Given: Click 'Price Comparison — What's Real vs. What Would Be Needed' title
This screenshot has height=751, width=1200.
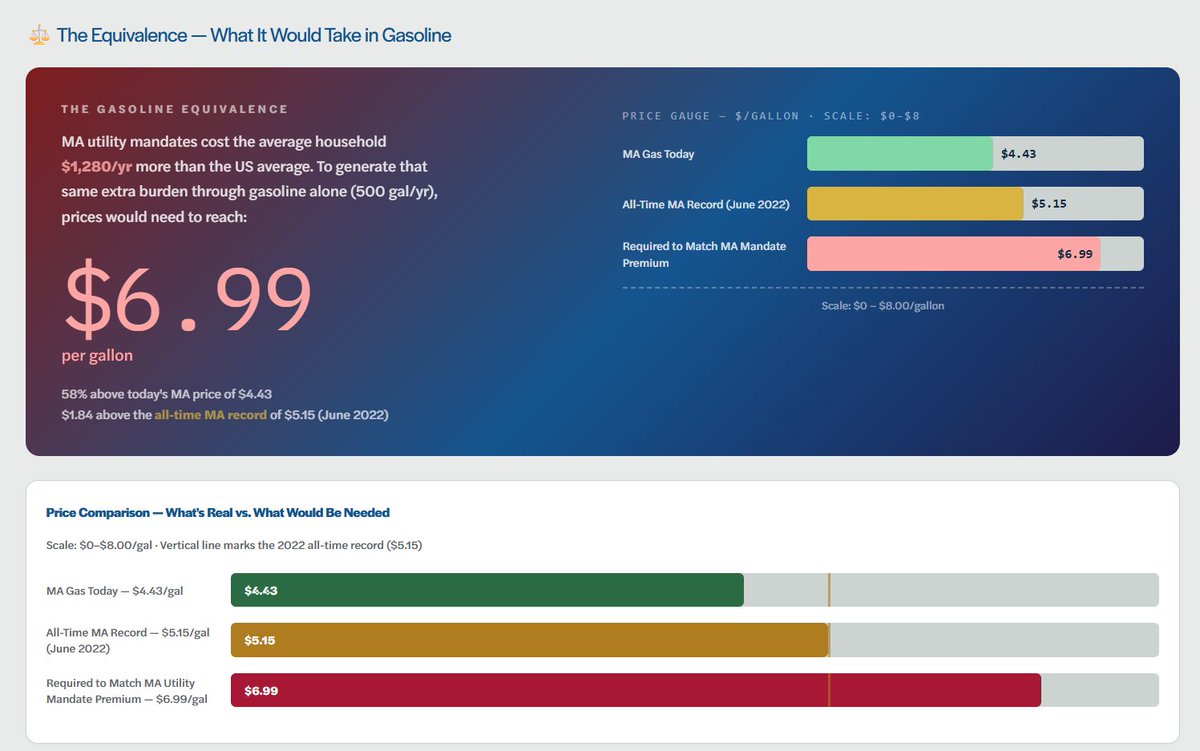Looking at the screenshot, I should point(218,513).
